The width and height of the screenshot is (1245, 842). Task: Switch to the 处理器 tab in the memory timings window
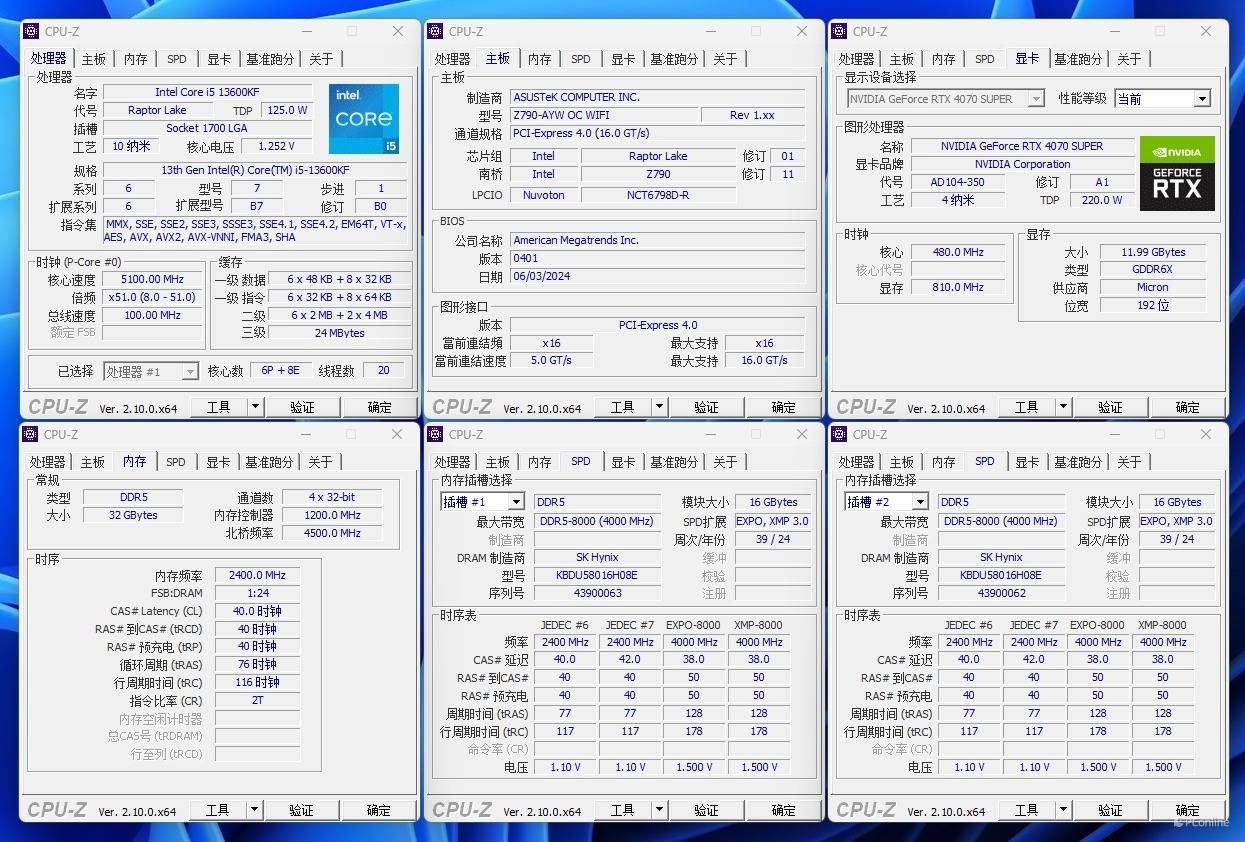click(x=47, y=462)
